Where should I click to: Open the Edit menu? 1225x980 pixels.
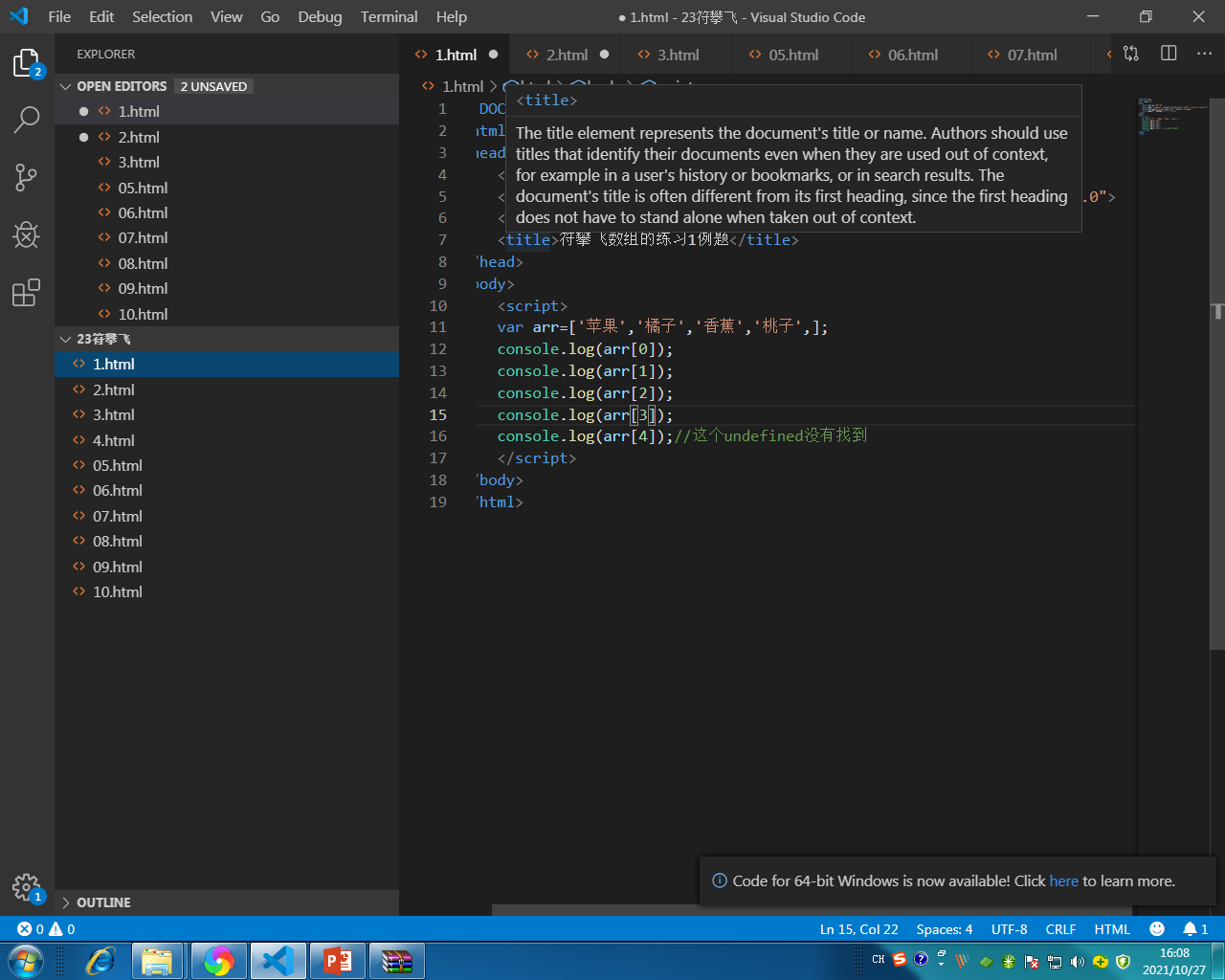101,16
